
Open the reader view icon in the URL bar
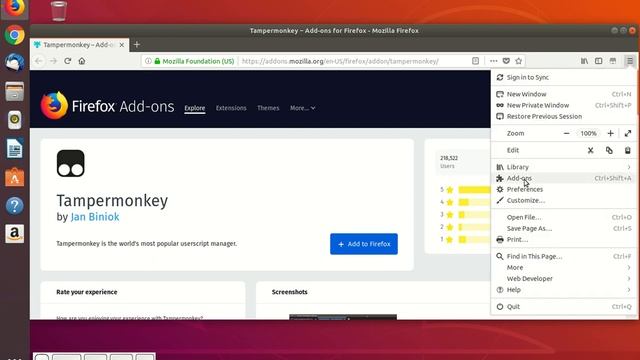point(476,61)
